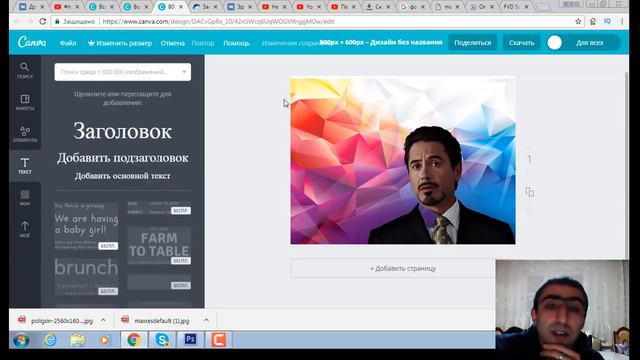The image size is (640, 360).
Task: Click the secure padlock icon in address bar
Action: (x=58, y=21)
